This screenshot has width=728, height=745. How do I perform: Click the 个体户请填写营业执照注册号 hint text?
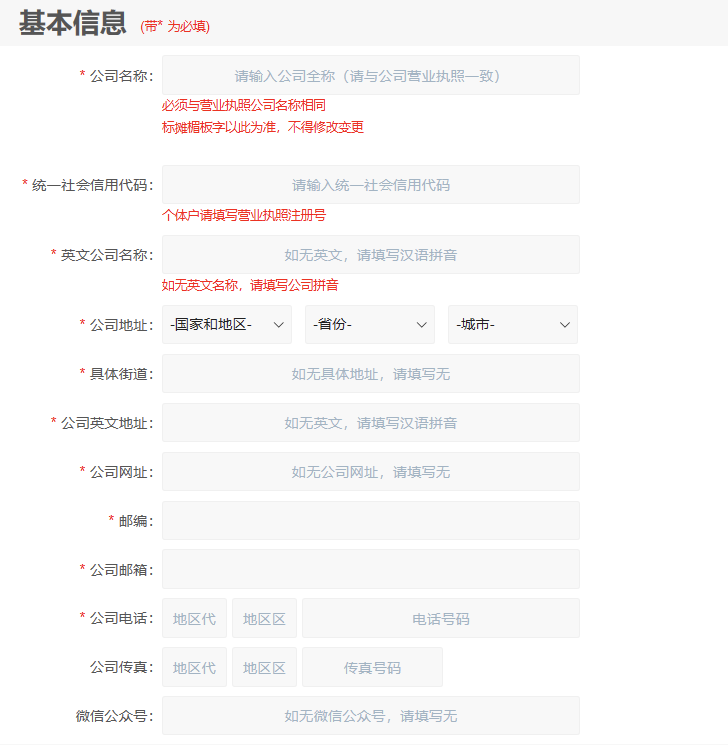(x=244, y=215)
